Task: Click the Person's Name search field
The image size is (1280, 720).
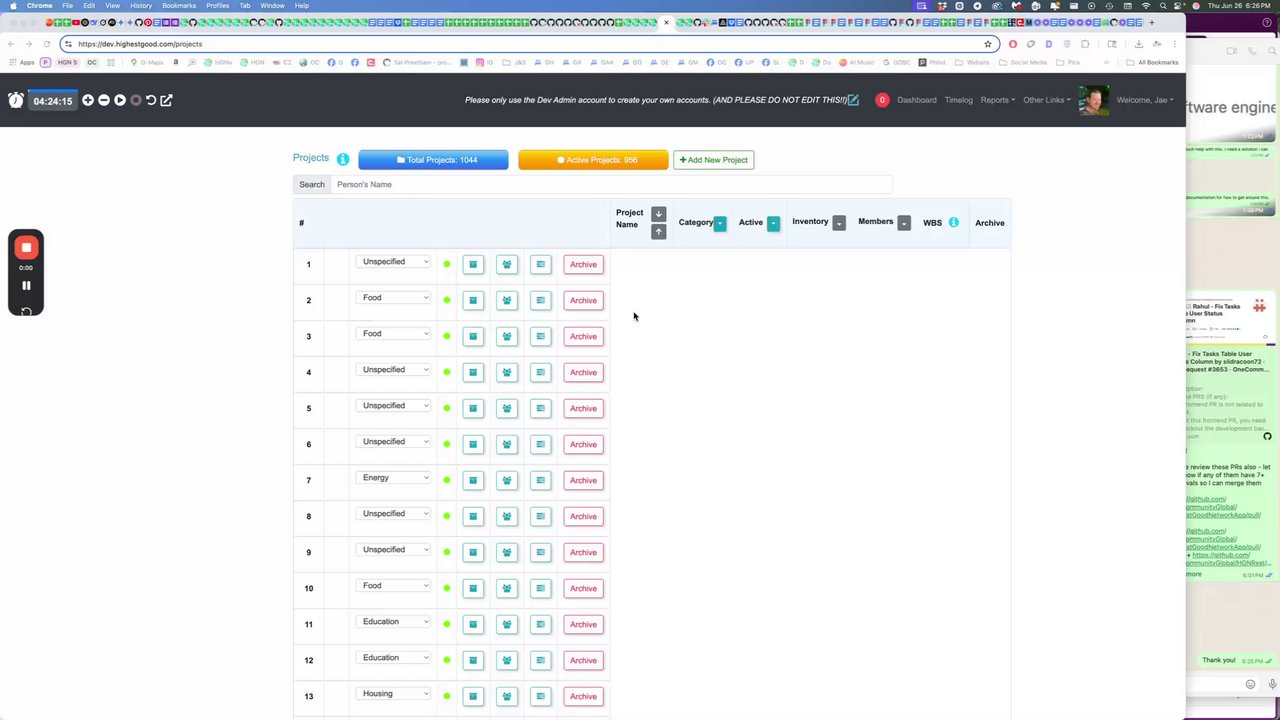Action: point(611,184)
